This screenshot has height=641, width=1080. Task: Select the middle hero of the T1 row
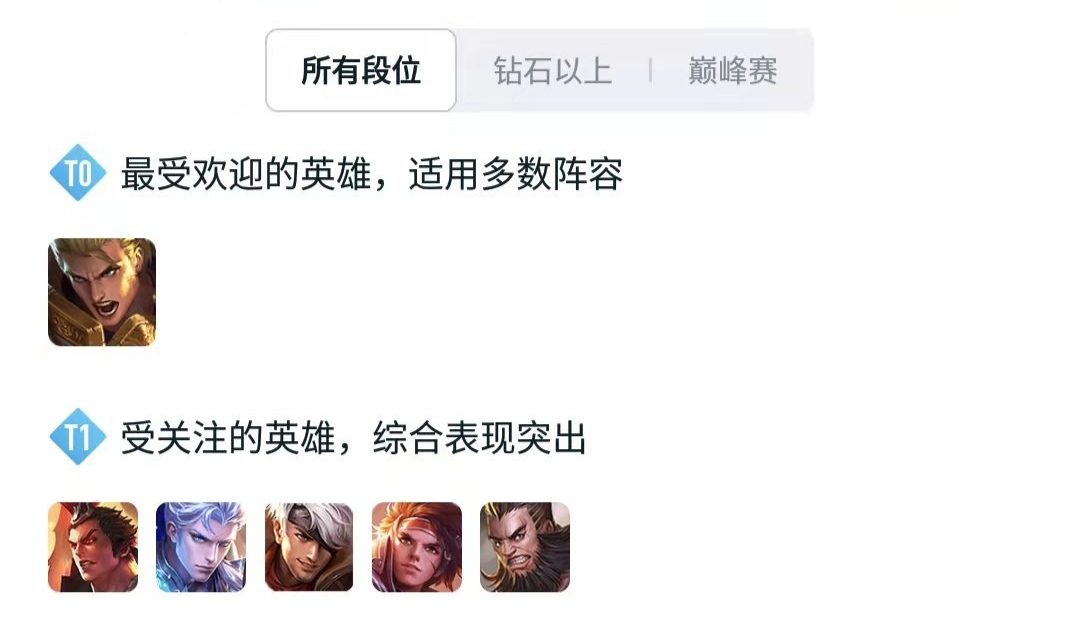pyautogui.click(x=309, y=547)
